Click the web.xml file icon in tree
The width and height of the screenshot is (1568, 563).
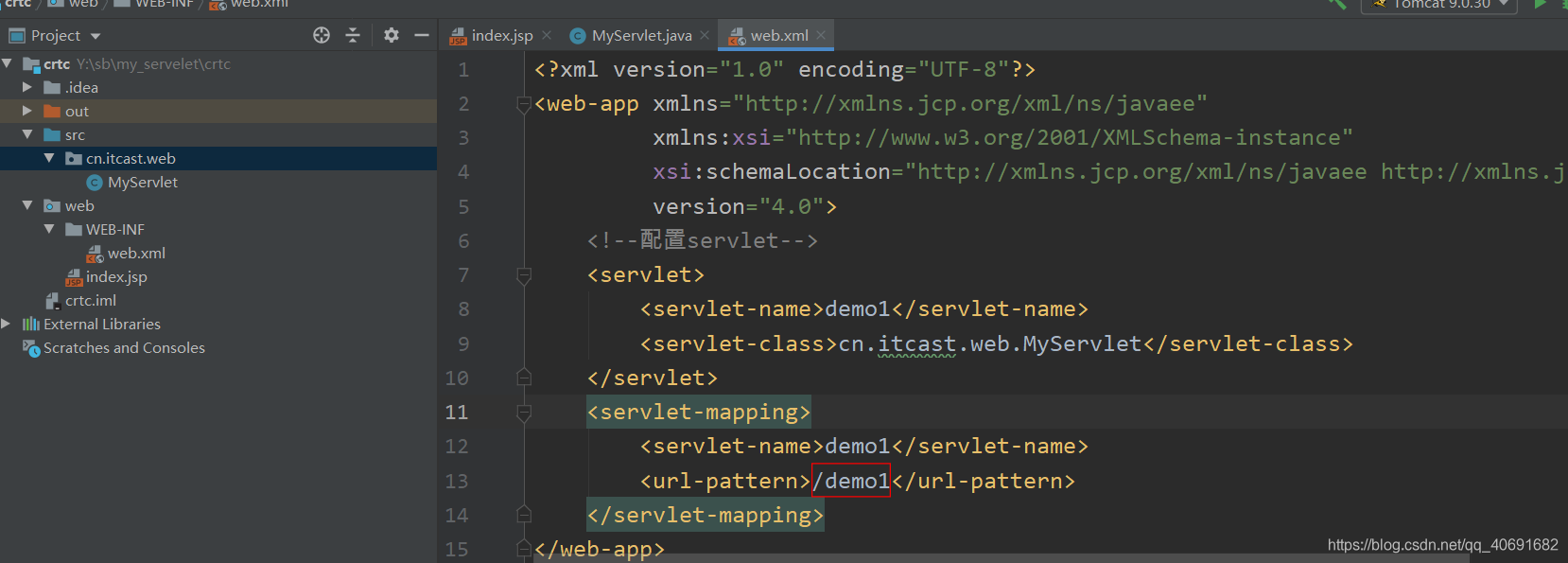pos(95,254)
